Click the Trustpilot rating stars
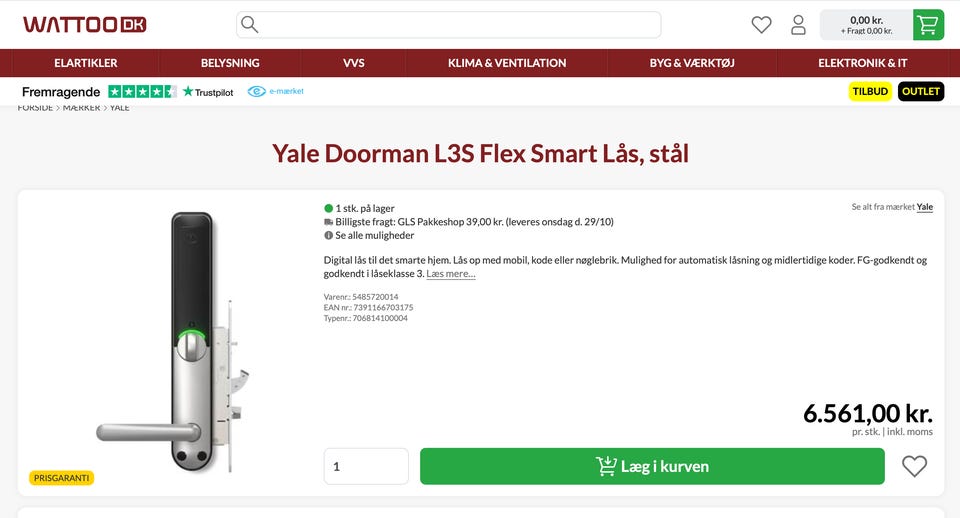 coord(142,91)
